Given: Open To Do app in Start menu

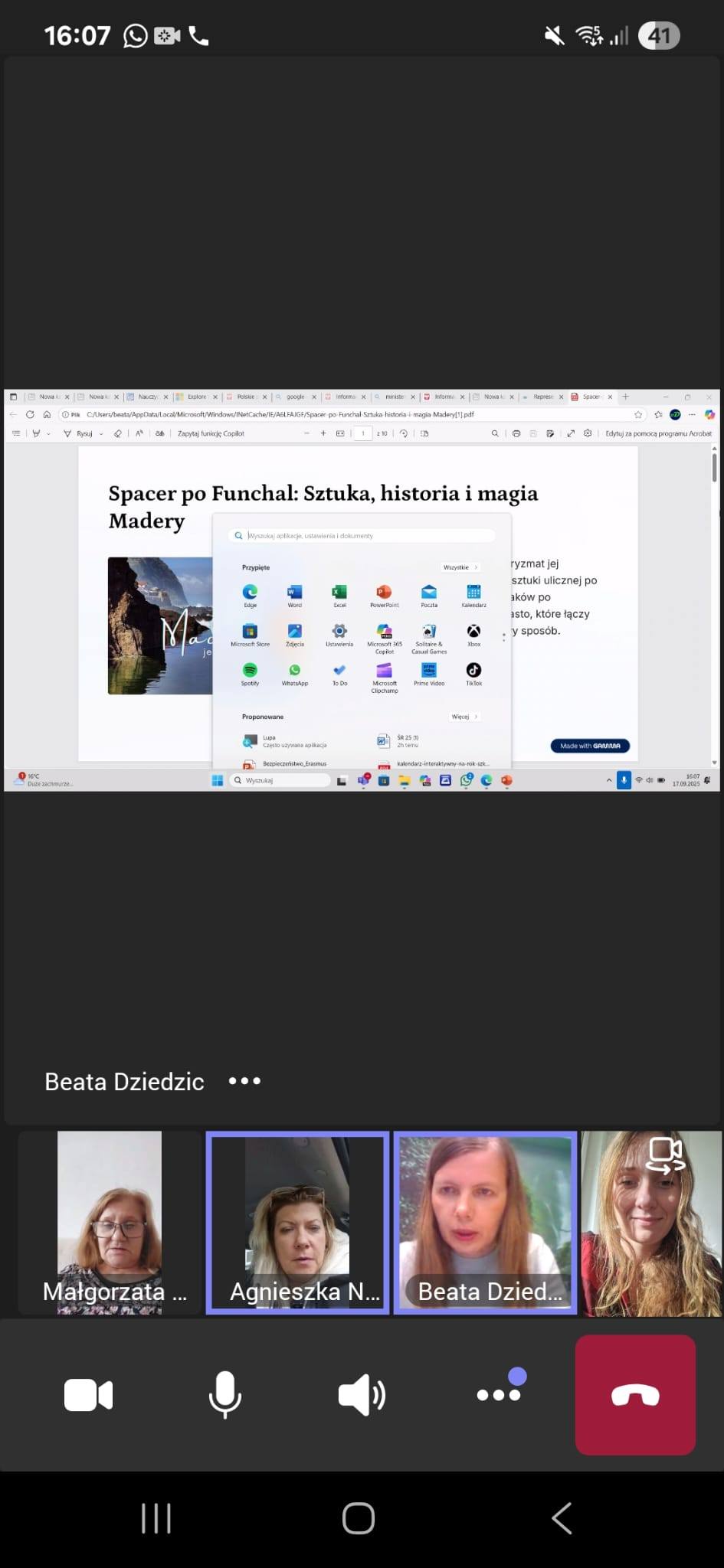Looking at the screenshot, I should point(339,675).
